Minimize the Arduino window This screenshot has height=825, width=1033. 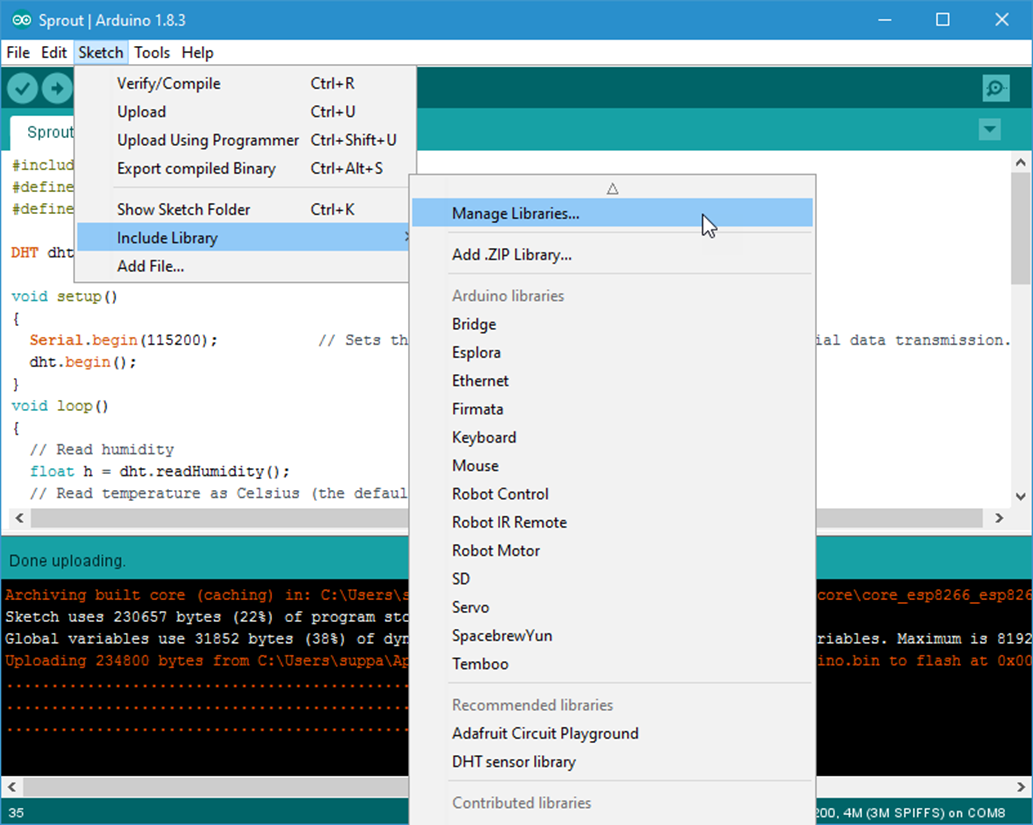pyautogui.click(x=885, y=20)
